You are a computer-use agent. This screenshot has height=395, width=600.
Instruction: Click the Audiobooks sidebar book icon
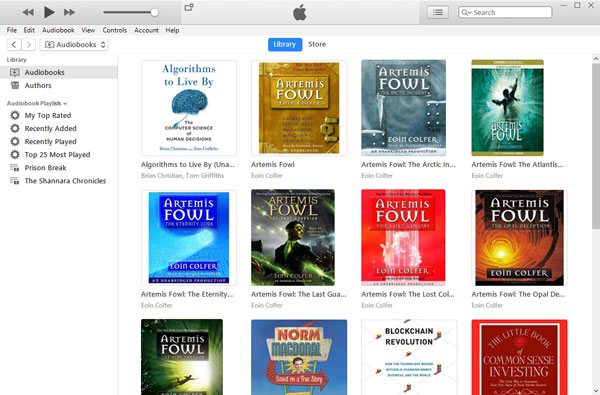15,72
